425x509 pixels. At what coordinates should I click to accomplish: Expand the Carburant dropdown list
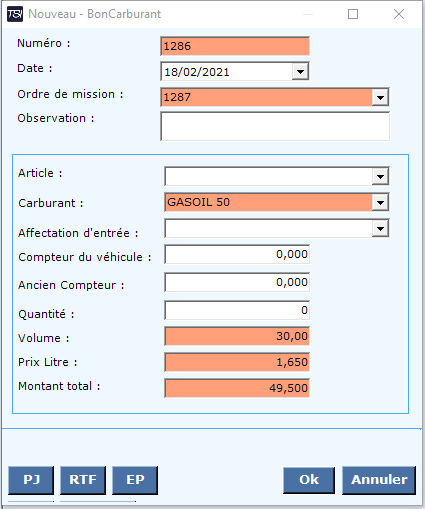[380, 202]
